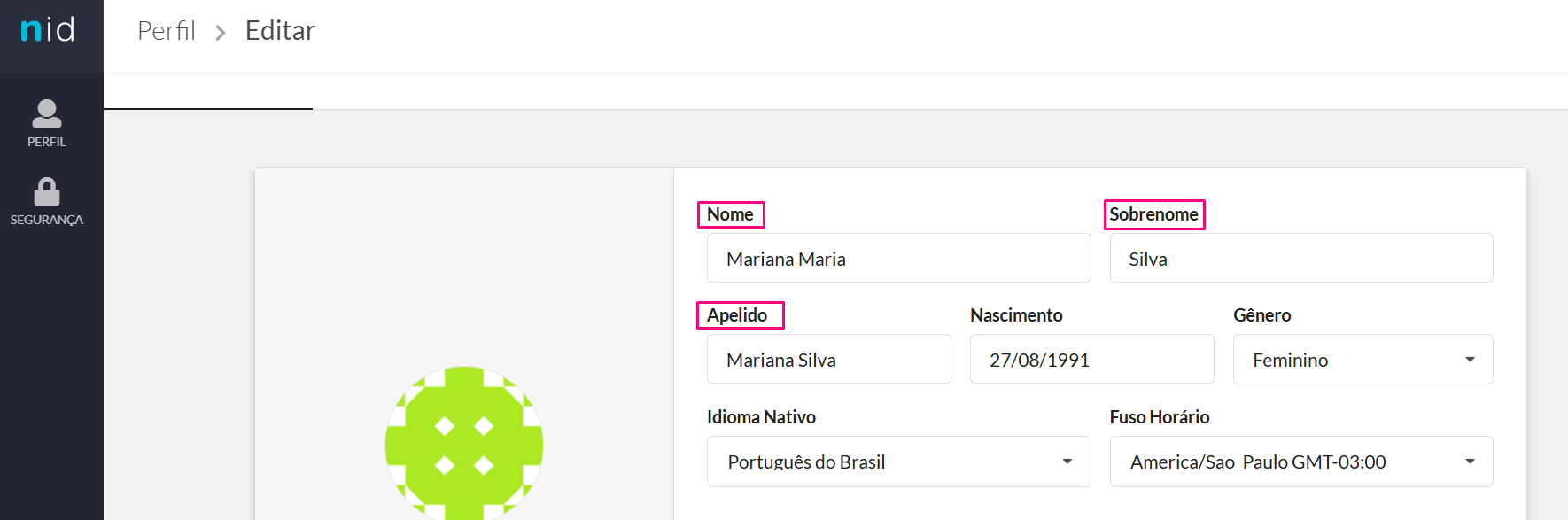Click the PERFIL label in sidebar

click(x=47, y=142)
